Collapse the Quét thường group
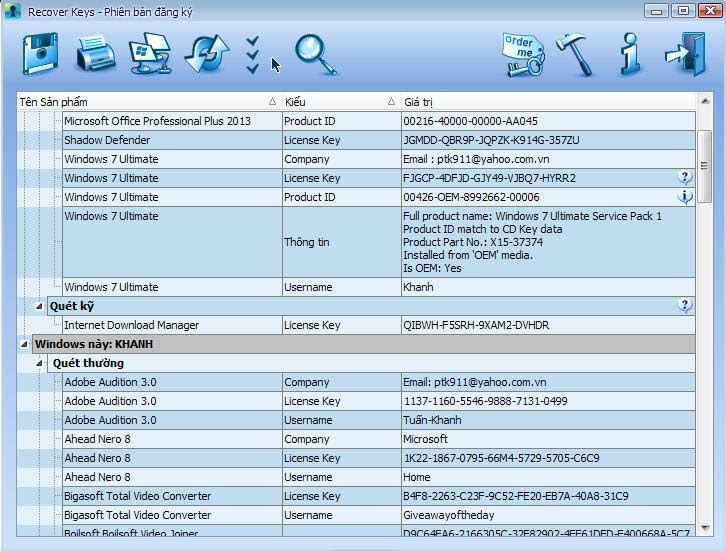 (x=39, y=363)
